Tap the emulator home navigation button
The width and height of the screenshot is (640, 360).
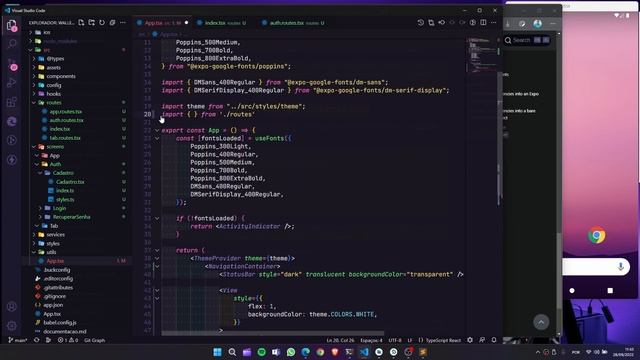pyautogui.click(x=572, y=291)
